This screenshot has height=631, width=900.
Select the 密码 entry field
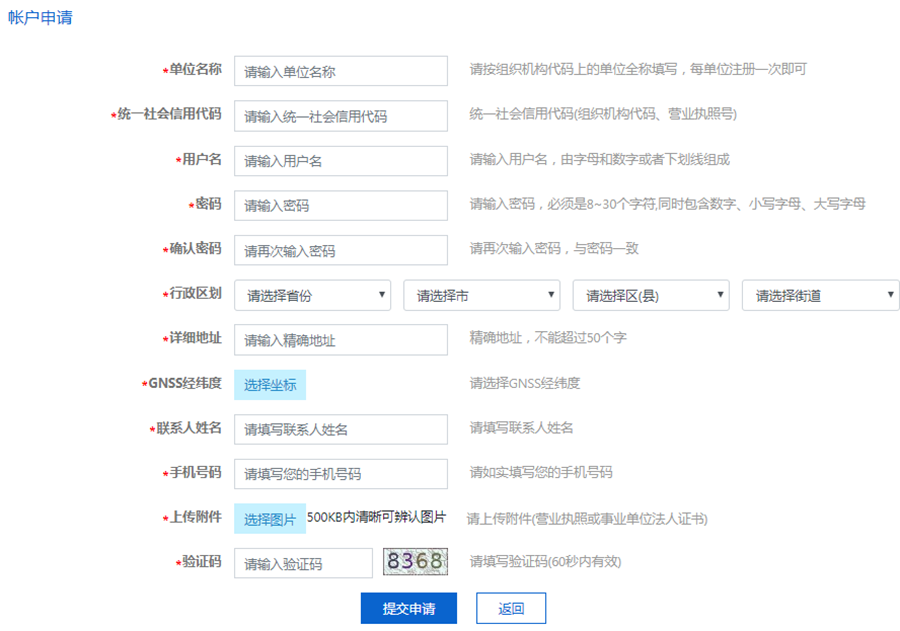coord(340,206)
